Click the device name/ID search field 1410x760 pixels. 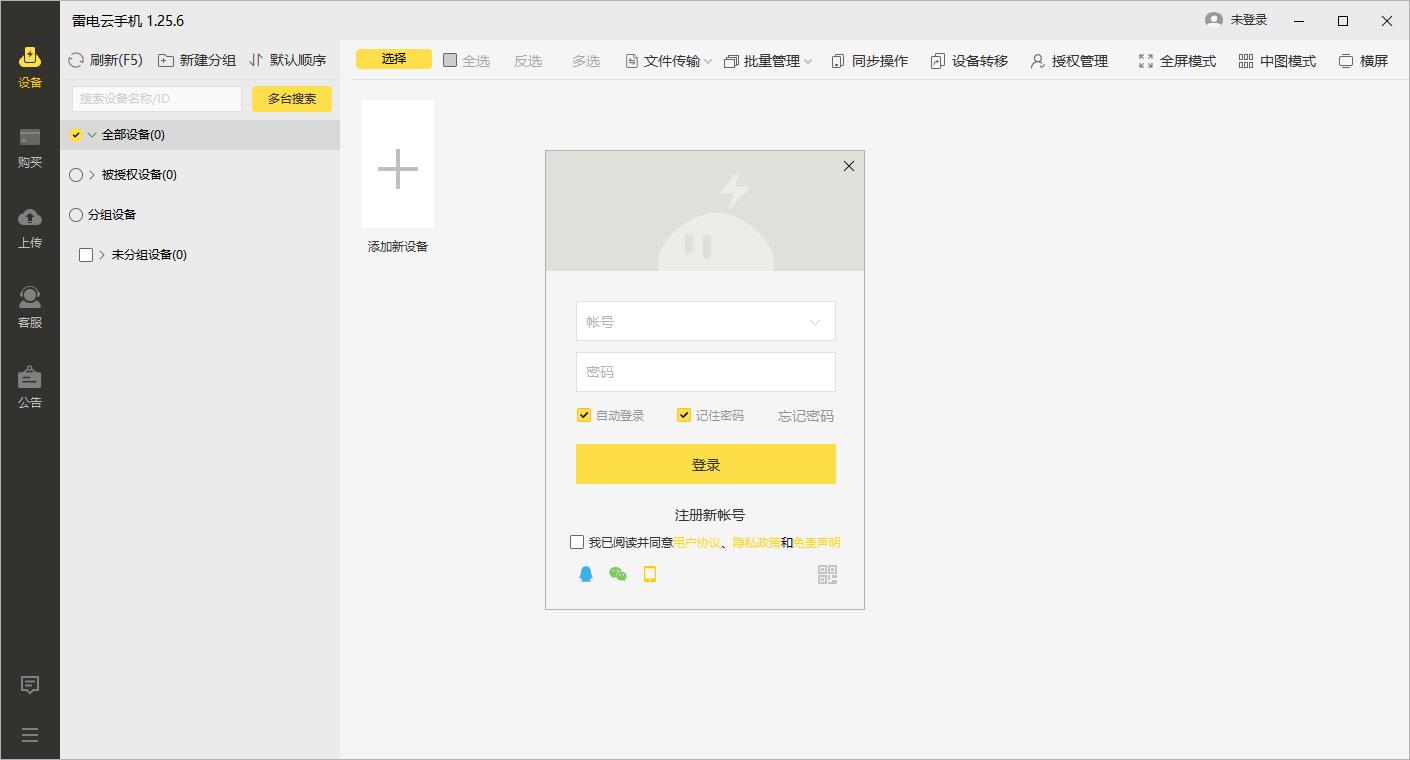(x=157, y=99)
